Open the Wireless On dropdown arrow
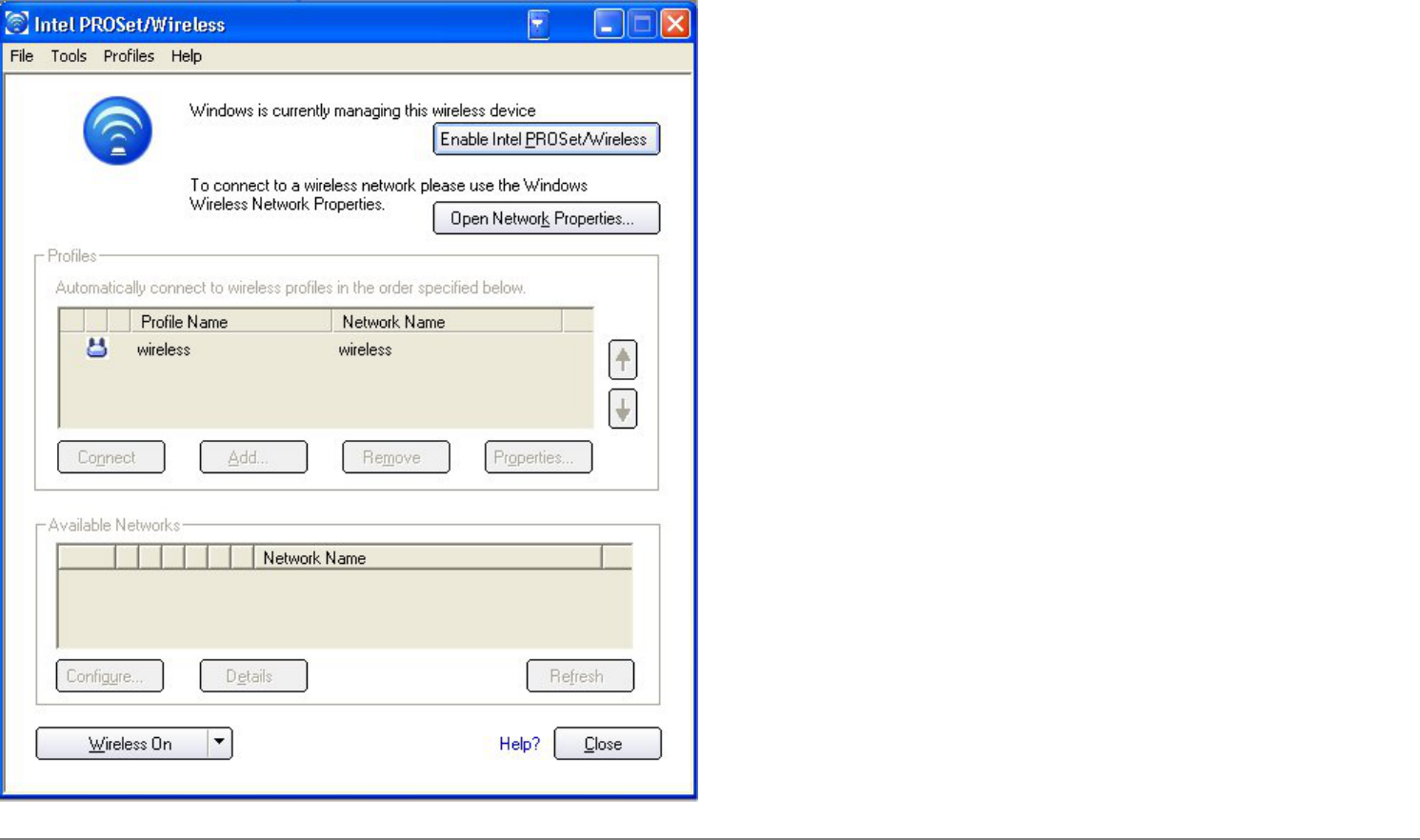 tap(219, 743)
